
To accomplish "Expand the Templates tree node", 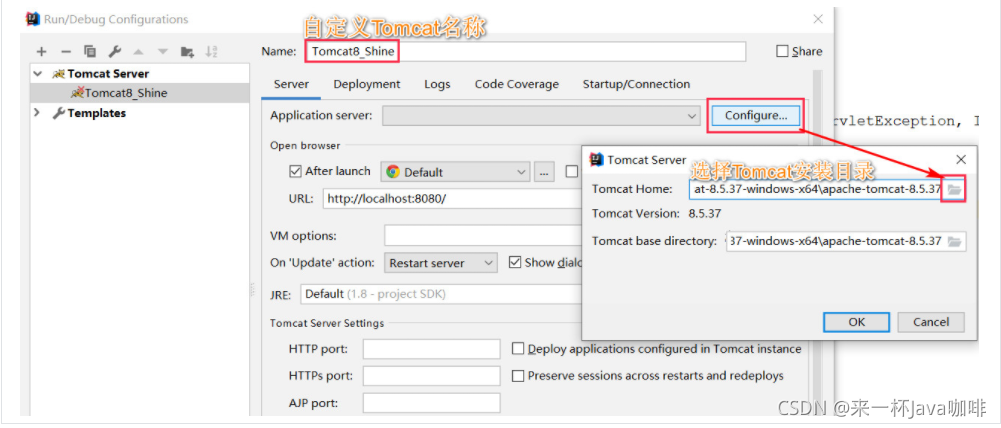I will tap(37, 113).
